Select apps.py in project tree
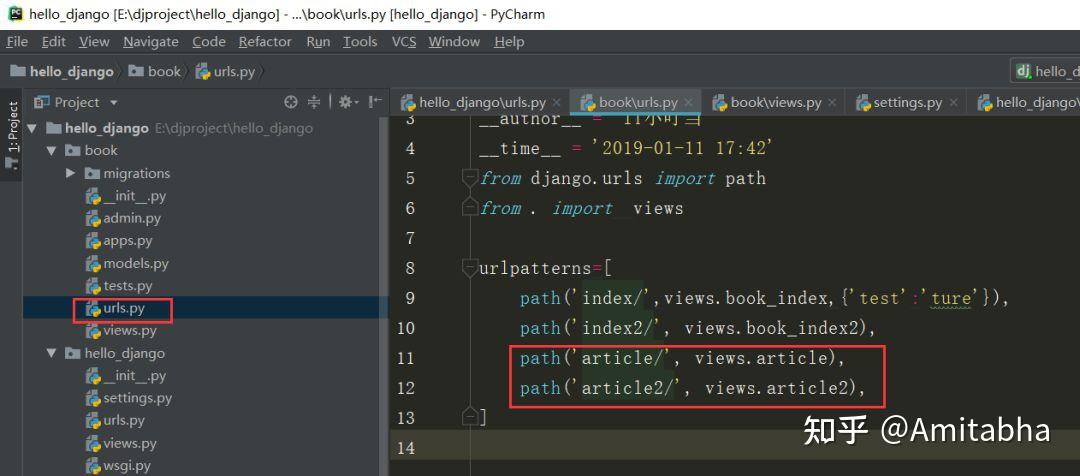1080x476 pixels. 127,241
